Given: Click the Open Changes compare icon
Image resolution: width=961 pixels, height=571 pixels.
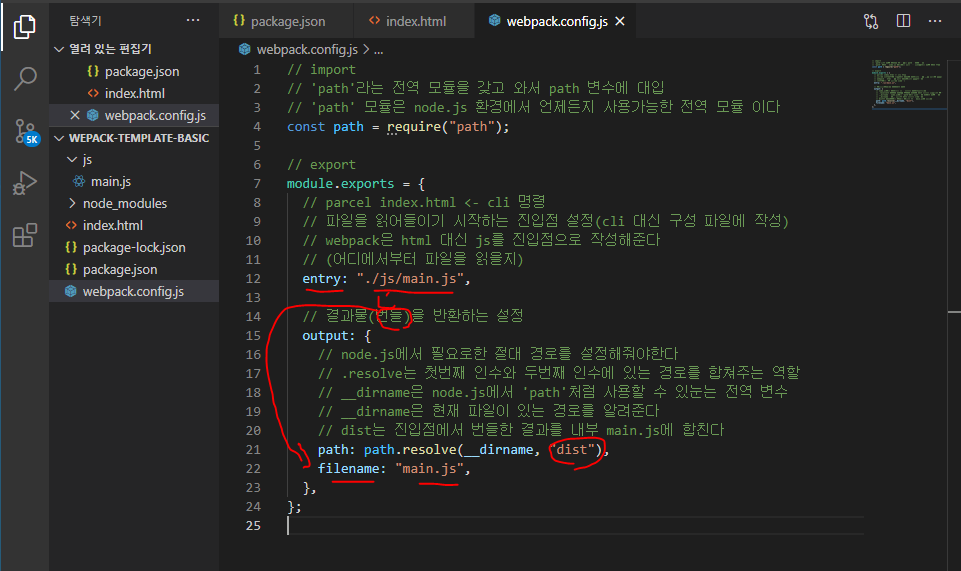Looking at the screenshot, I should pyautogui.click(x=871, y=21).
